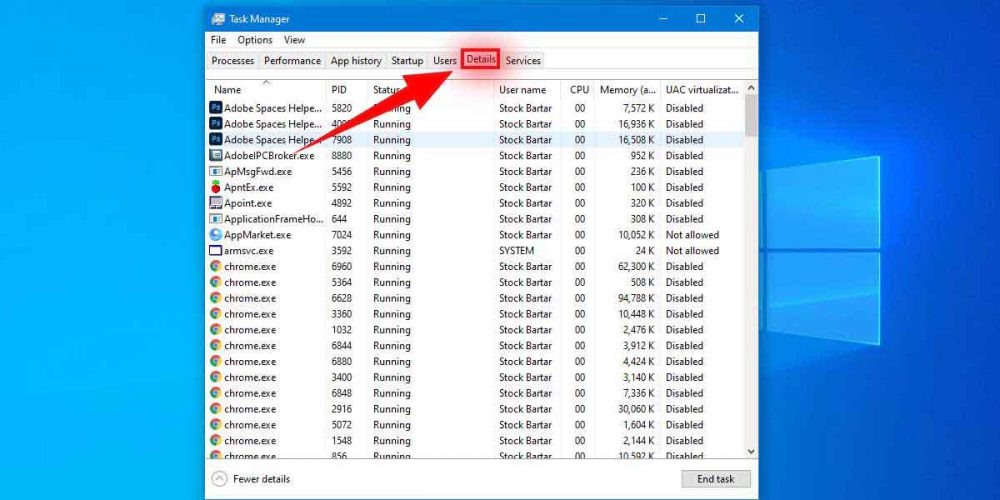Select the Apoint.exe process icon

pyautogui.click(x=216, y=203)
